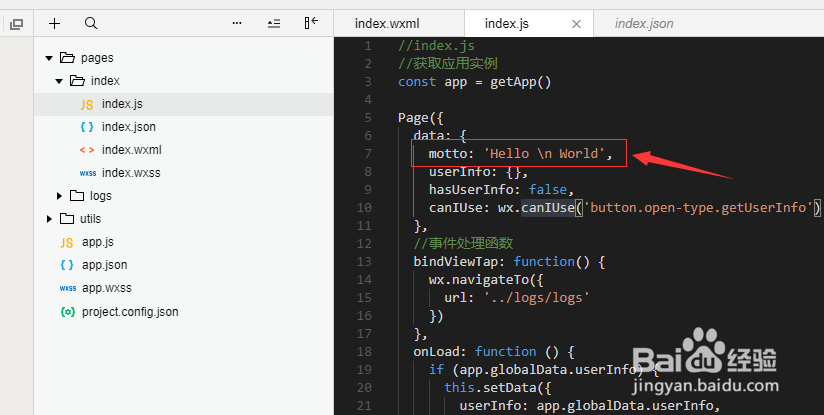Click 'bindViewTap' on line 13
Viewport: 824px width, 415px height.
(x=456, y=262)
